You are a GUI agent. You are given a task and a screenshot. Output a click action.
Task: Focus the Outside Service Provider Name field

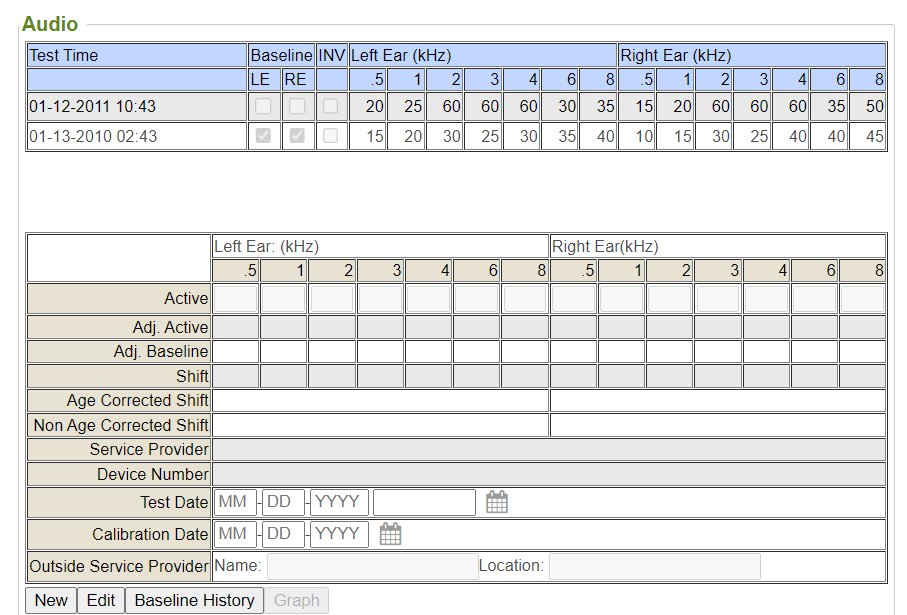pos(372,566)
